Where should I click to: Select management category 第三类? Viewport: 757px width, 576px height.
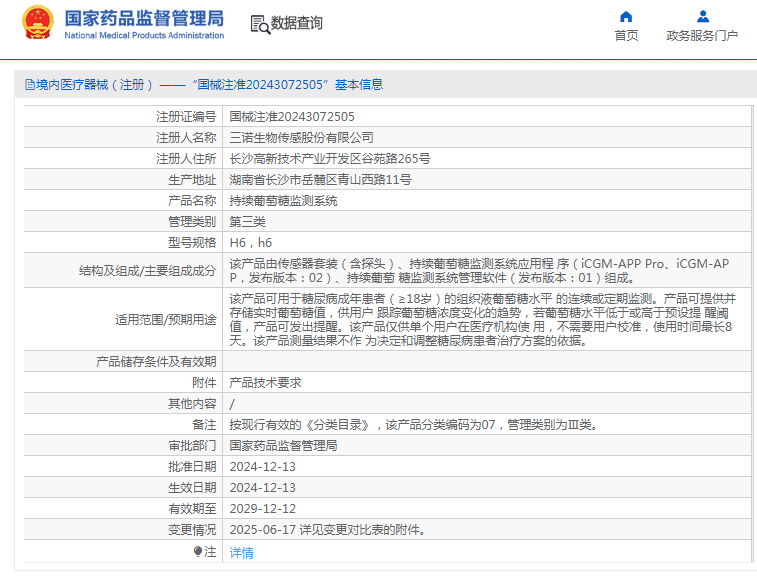click(x=247, y=222)
